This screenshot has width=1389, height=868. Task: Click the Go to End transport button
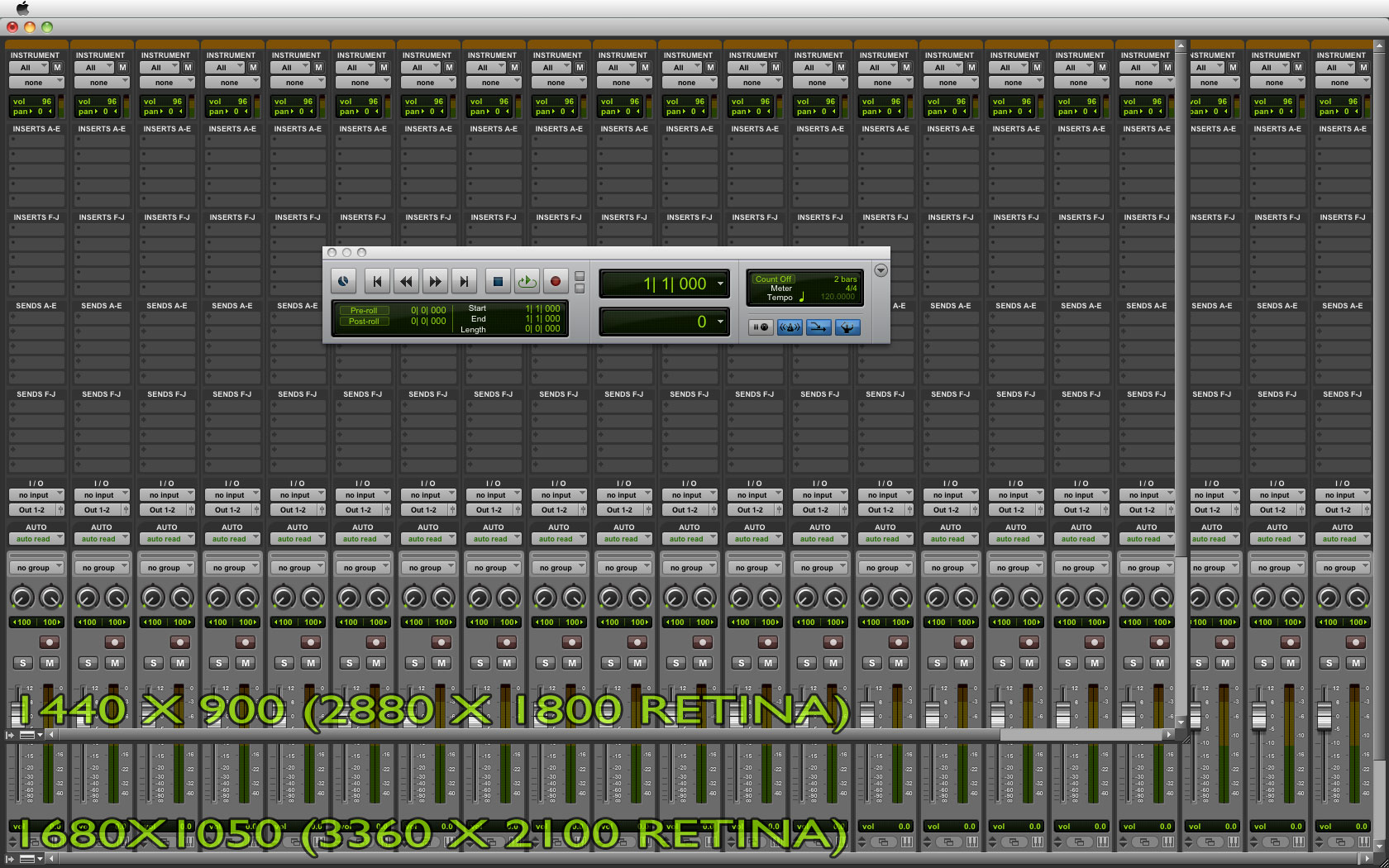[x=464, y=282]
